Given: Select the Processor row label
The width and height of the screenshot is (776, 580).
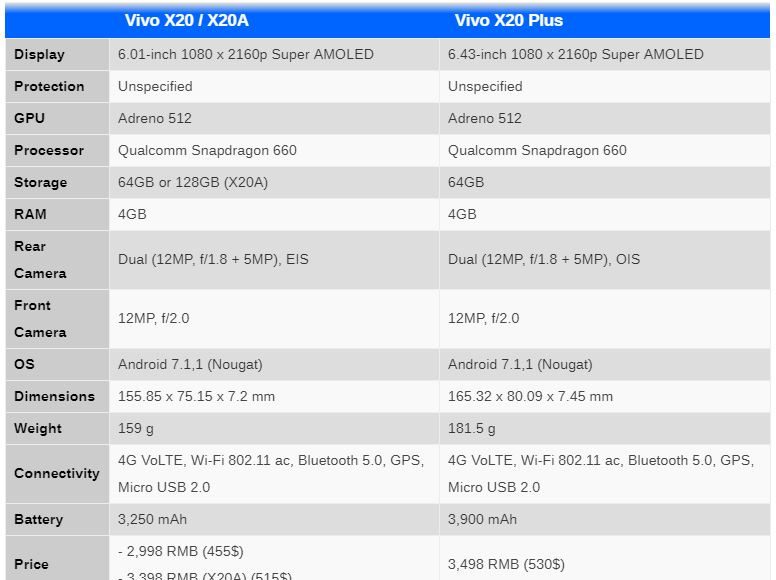Looking at the screenshot, I should pyautogui.click(x=49, y=151).
